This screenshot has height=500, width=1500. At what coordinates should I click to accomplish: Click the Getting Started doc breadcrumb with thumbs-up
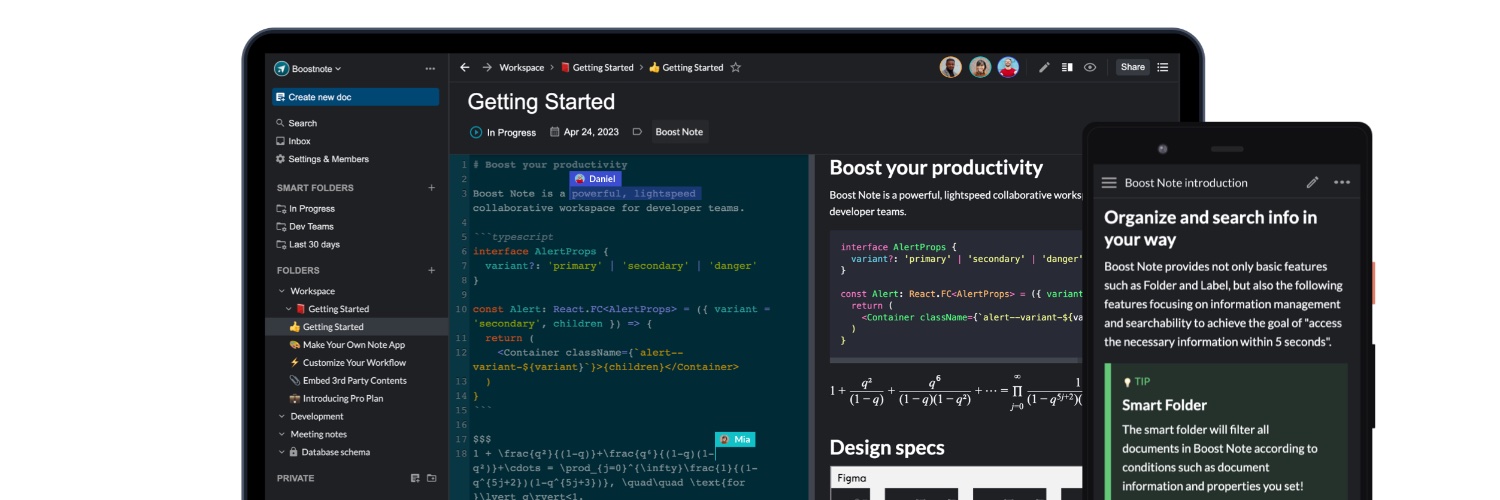(686, 68)
